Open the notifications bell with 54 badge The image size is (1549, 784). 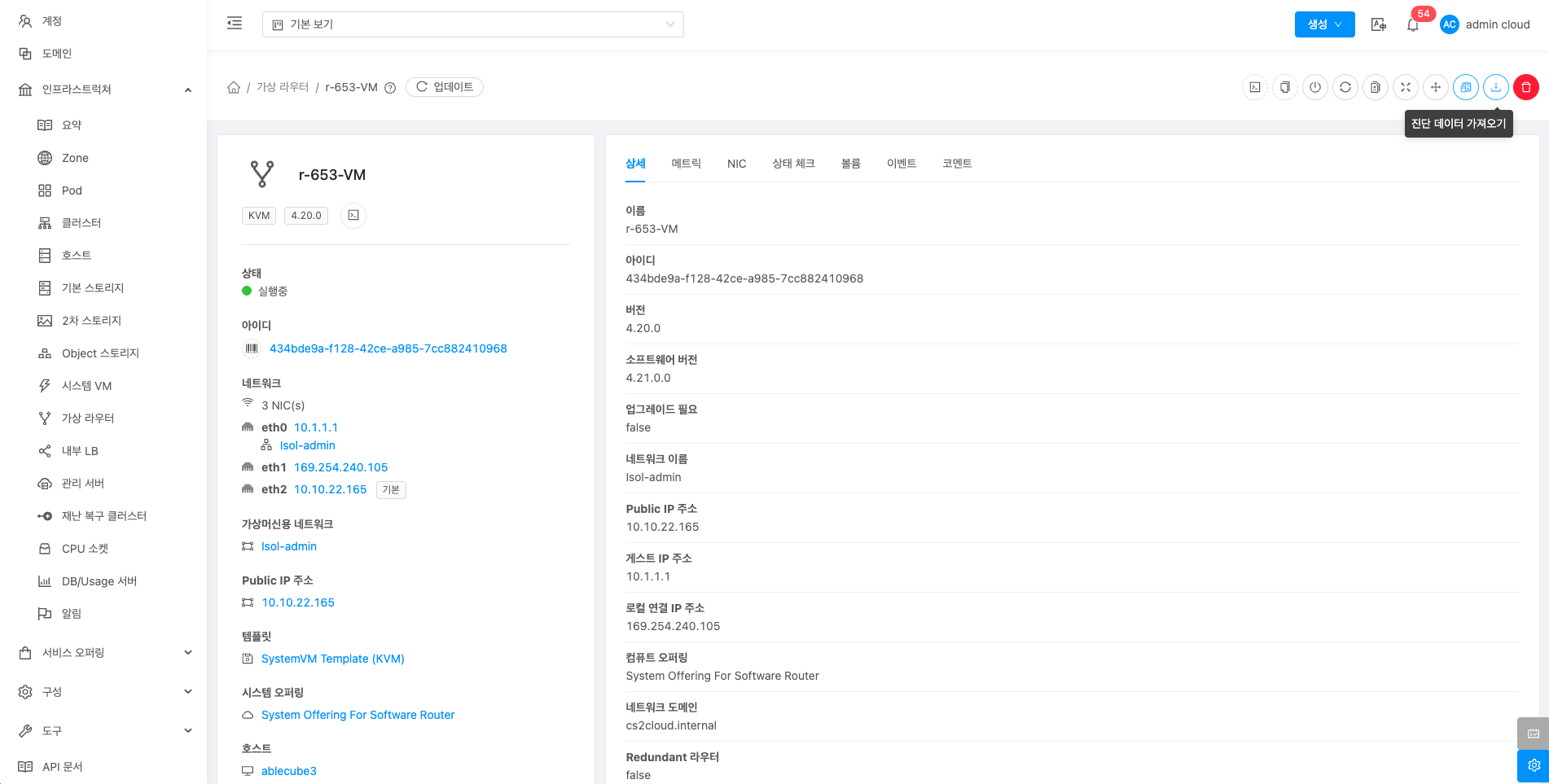pos(1413,24)
